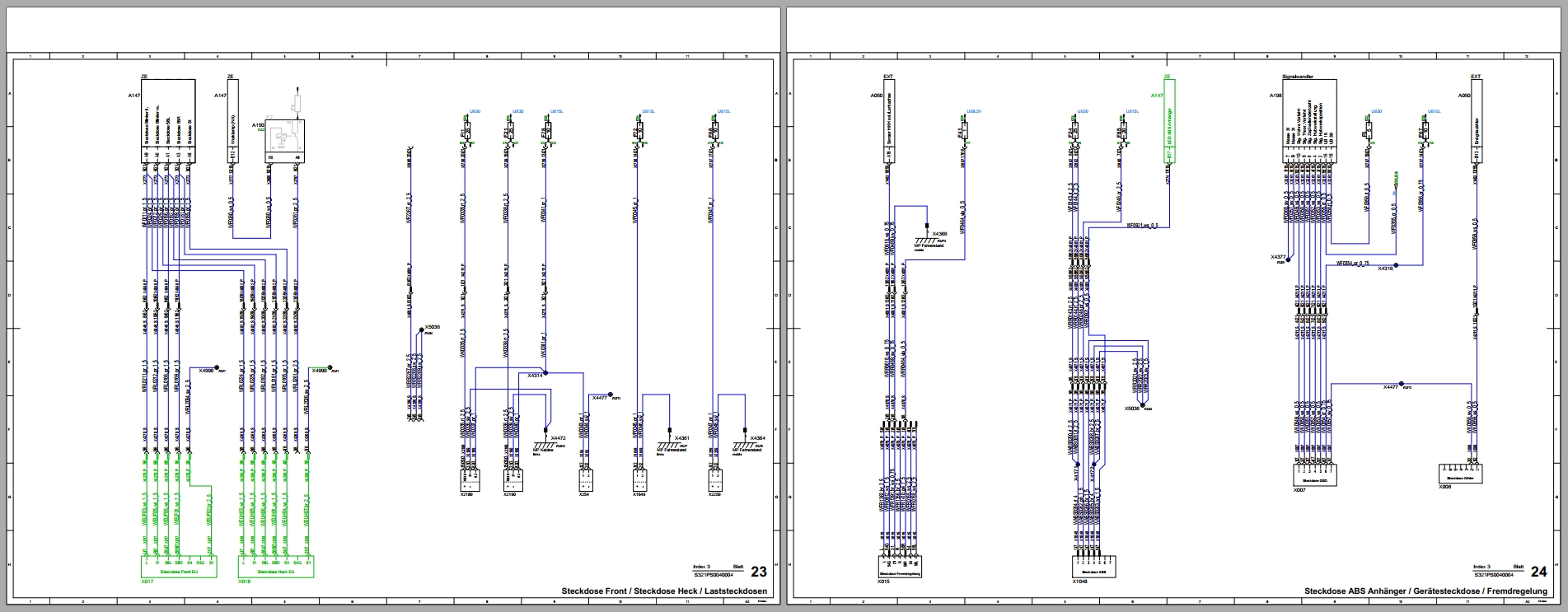Click the green X018 connector label

pos(245,582)
